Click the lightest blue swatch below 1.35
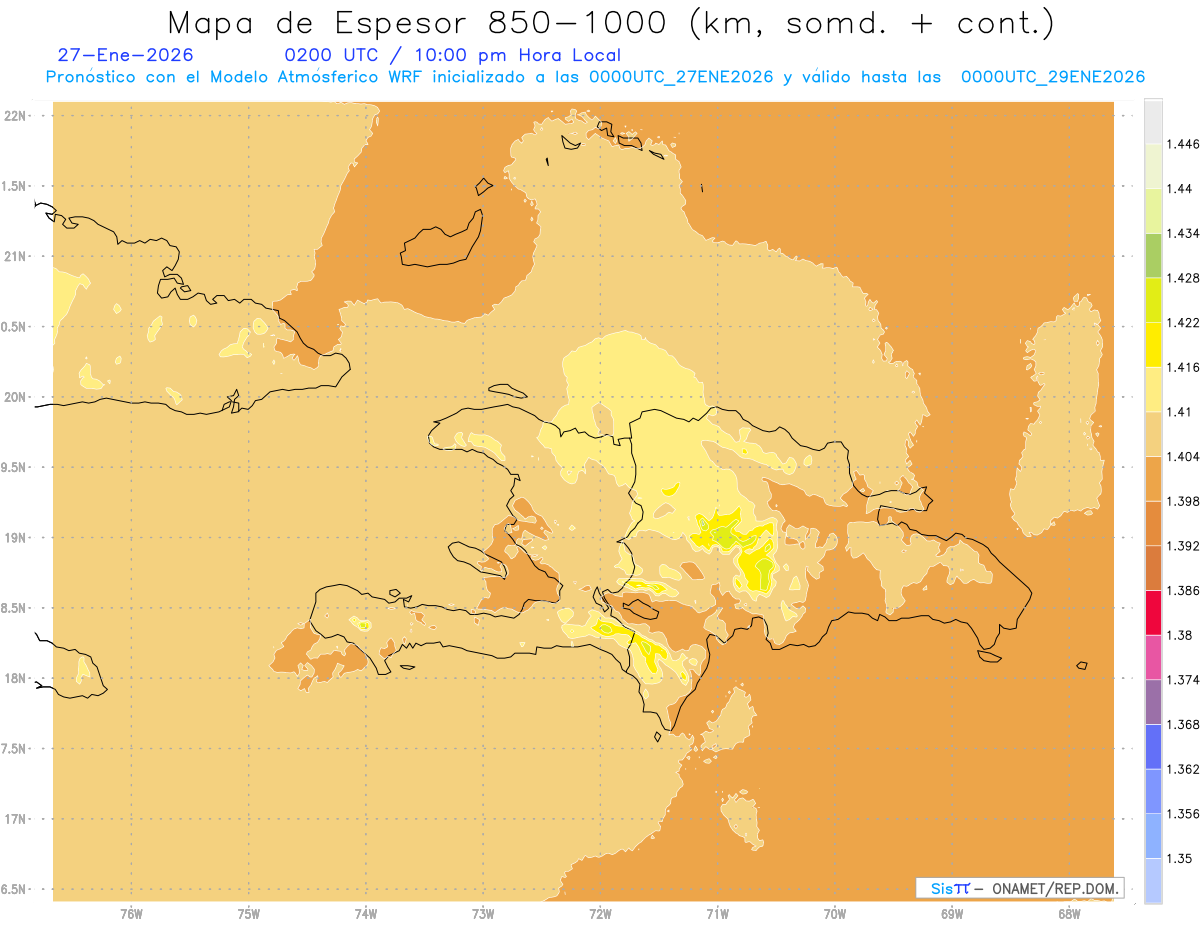The image size is (1200, 927). [1153, 880]
